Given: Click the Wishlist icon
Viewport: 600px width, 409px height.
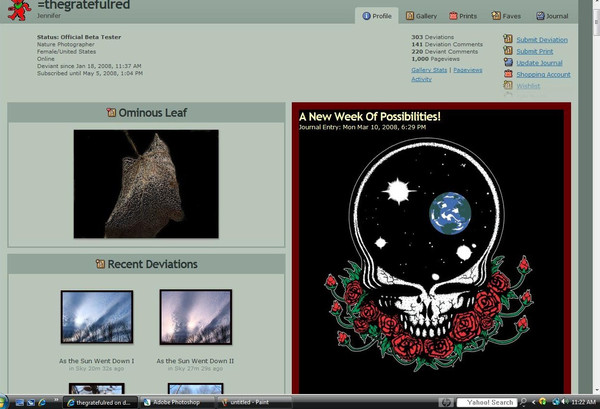Looking at the screenshot, I should point(508,85).
